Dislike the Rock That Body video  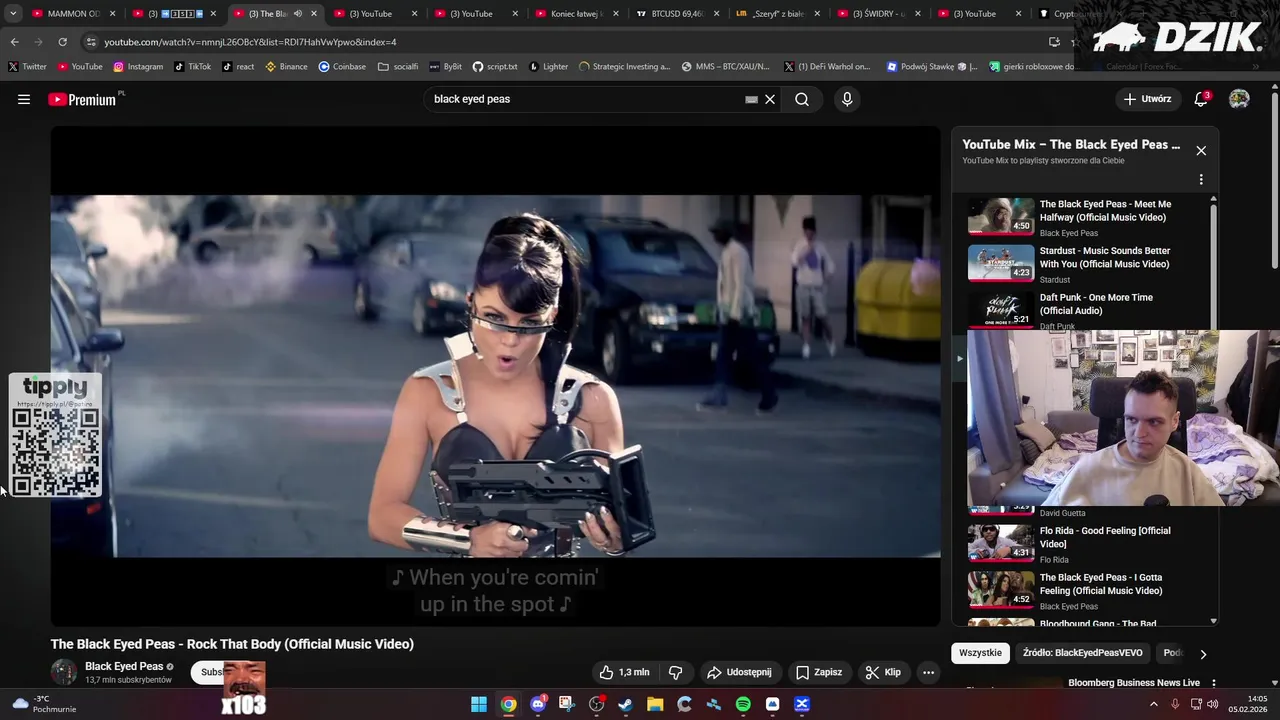(675, 672)
